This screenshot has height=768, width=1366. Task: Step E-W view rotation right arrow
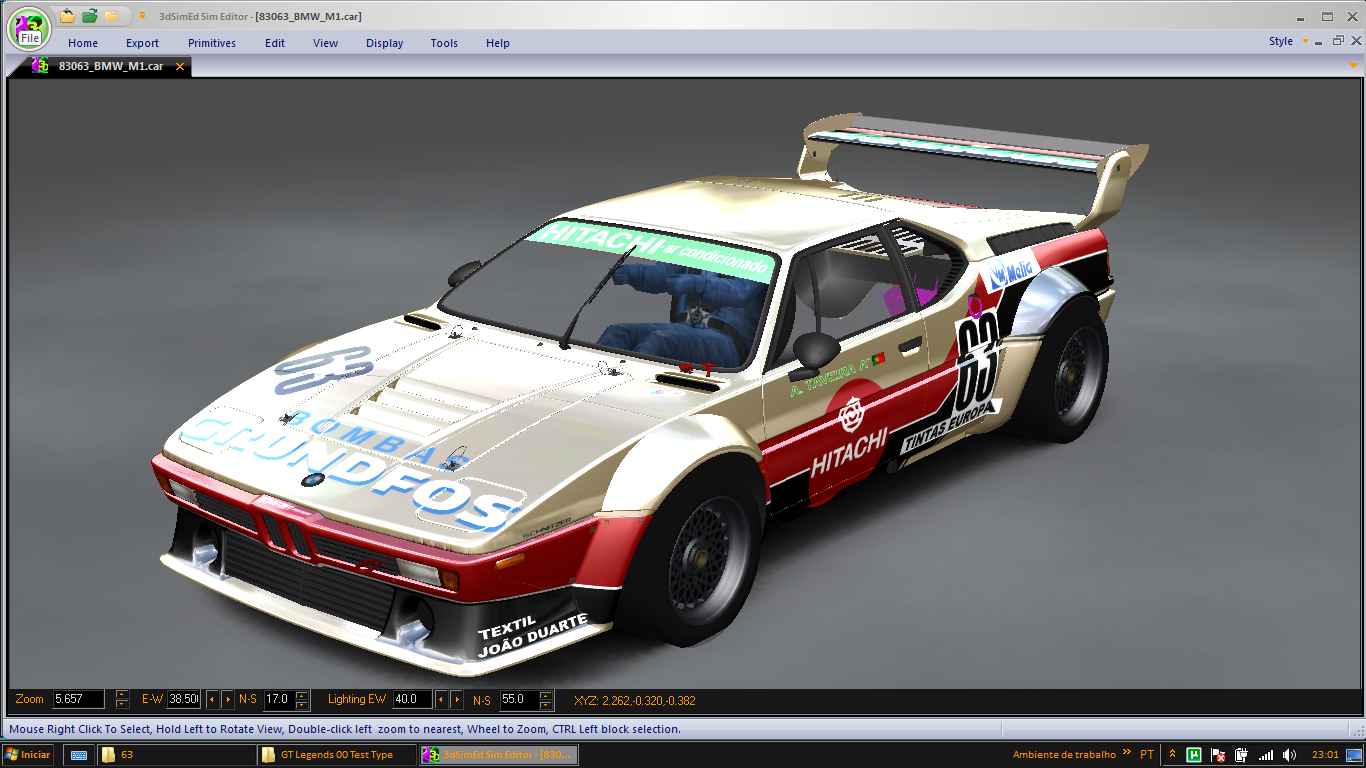(228, 700)
